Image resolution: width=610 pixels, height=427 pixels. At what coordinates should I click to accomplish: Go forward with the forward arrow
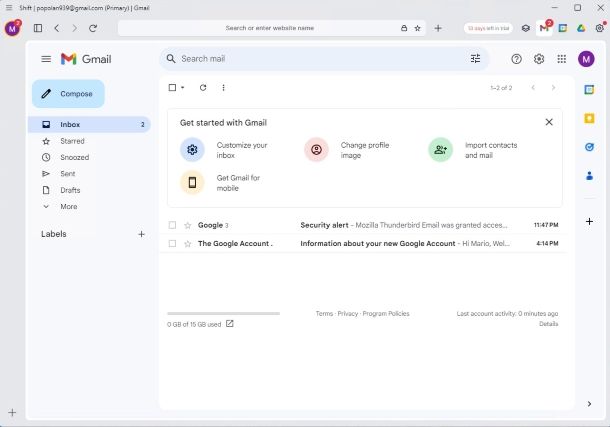pyautogui.click(x=74, y=28)
